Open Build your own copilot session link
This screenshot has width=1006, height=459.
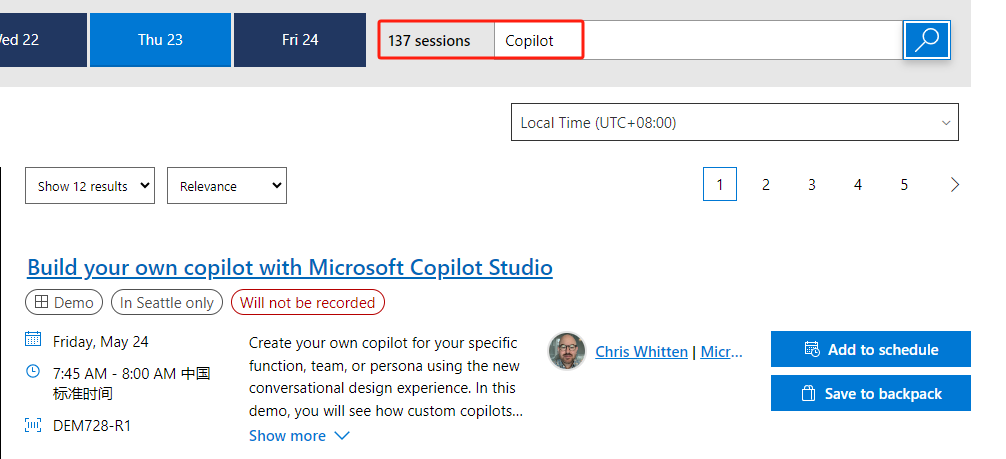click(290, 267)
